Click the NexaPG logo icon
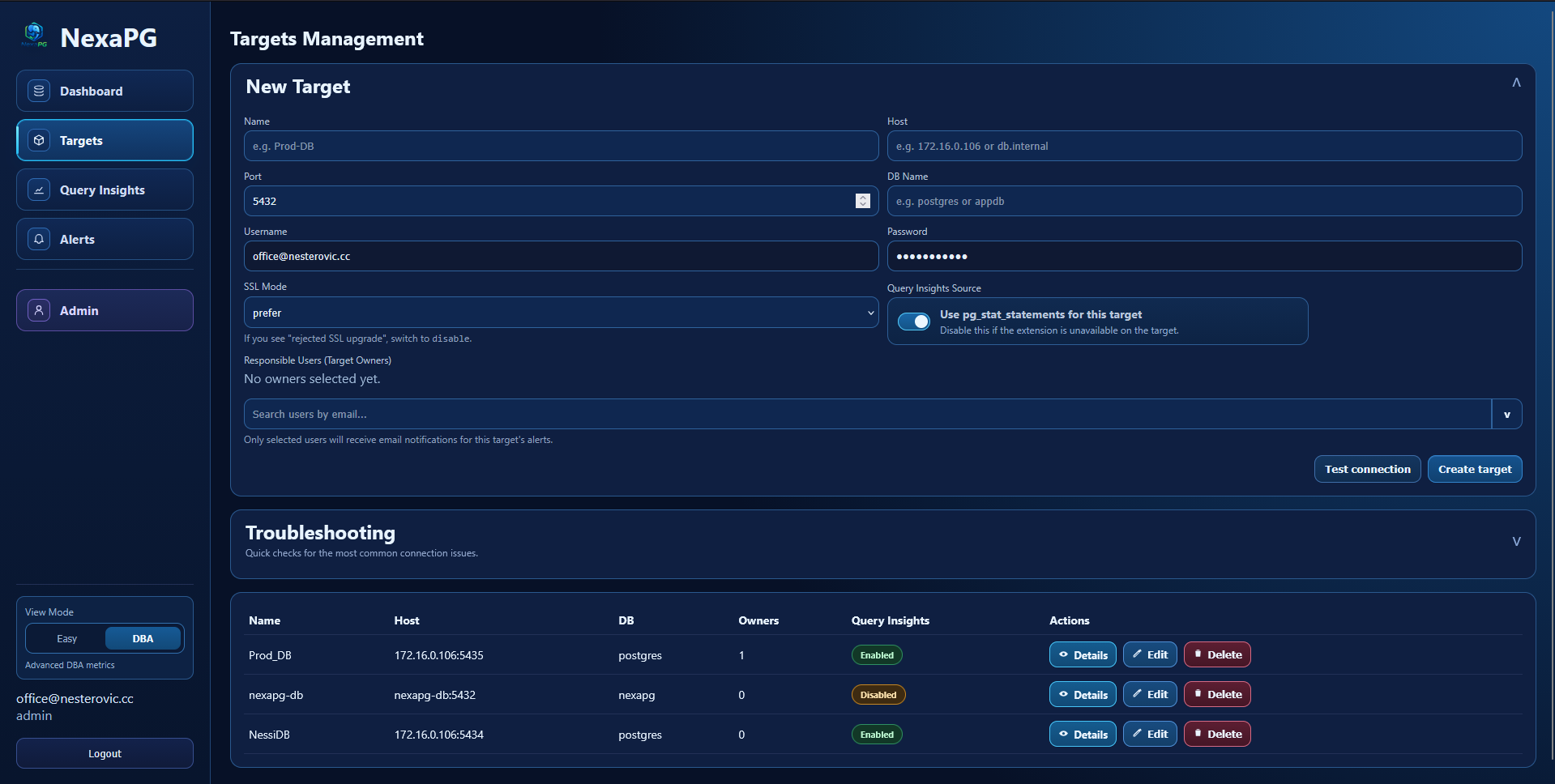Screen dimensions: 1555x784 point(34,35)
